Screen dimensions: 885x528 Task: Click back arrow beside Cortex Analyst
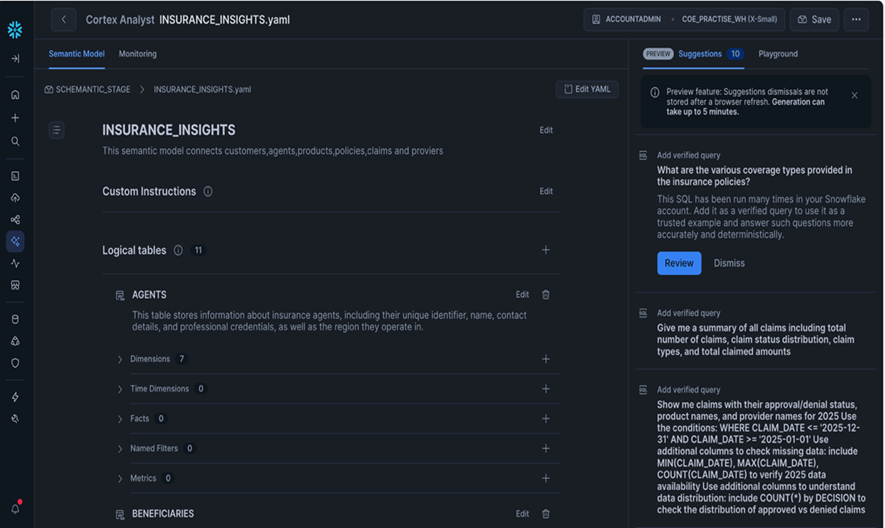tap(64, 19)
